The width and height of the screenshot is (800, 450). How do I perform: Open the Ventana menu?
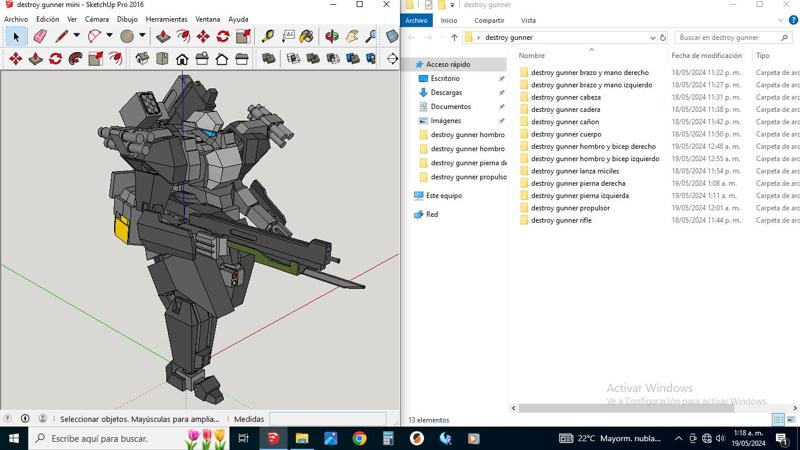coord(208,19)
